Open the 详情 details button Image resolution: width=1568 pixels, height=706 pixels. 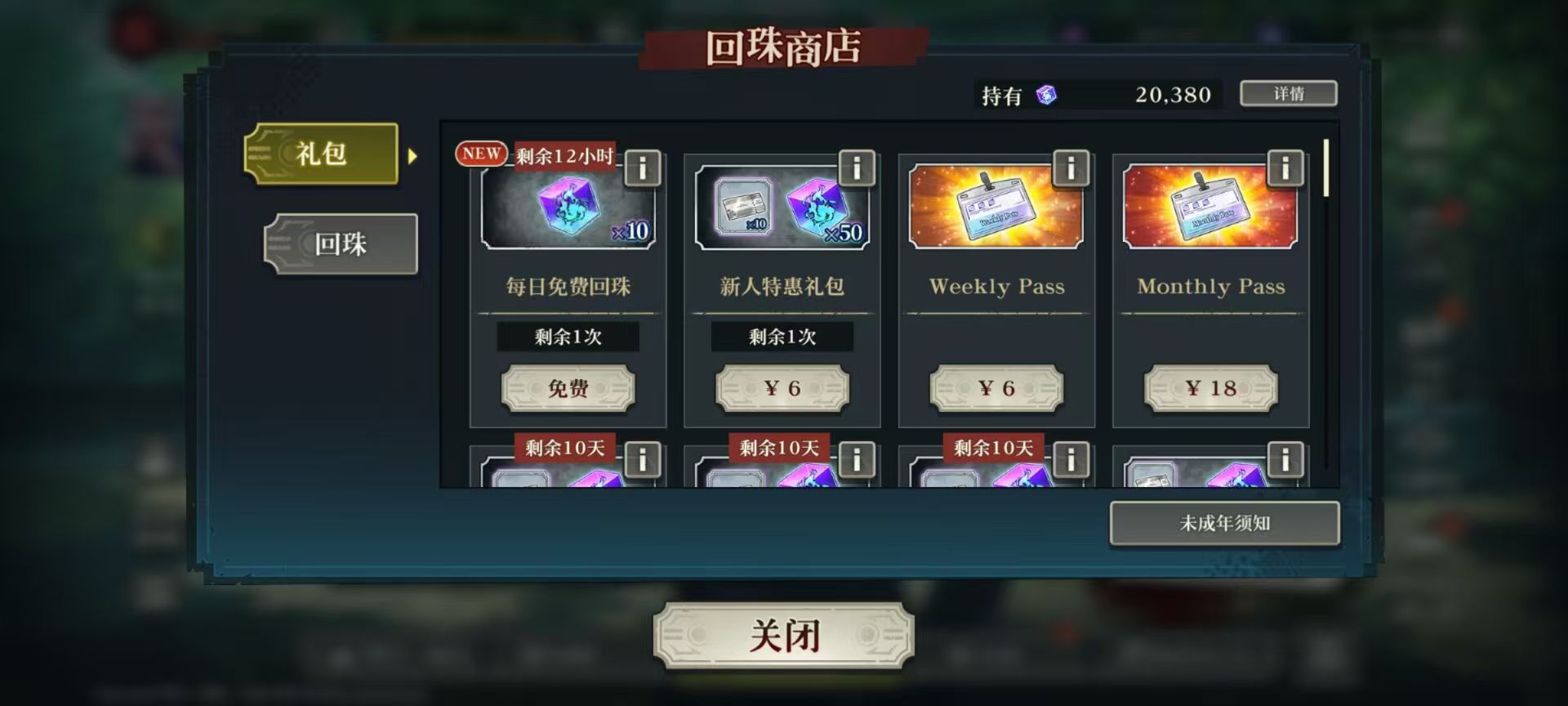[x=1289, y=94]
